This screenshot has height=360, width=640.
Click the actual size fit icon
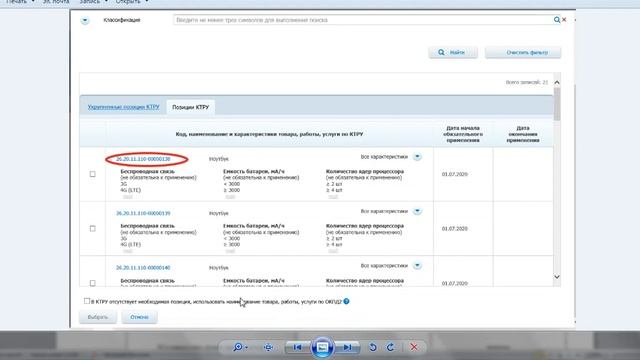click(x=268, y=347)
